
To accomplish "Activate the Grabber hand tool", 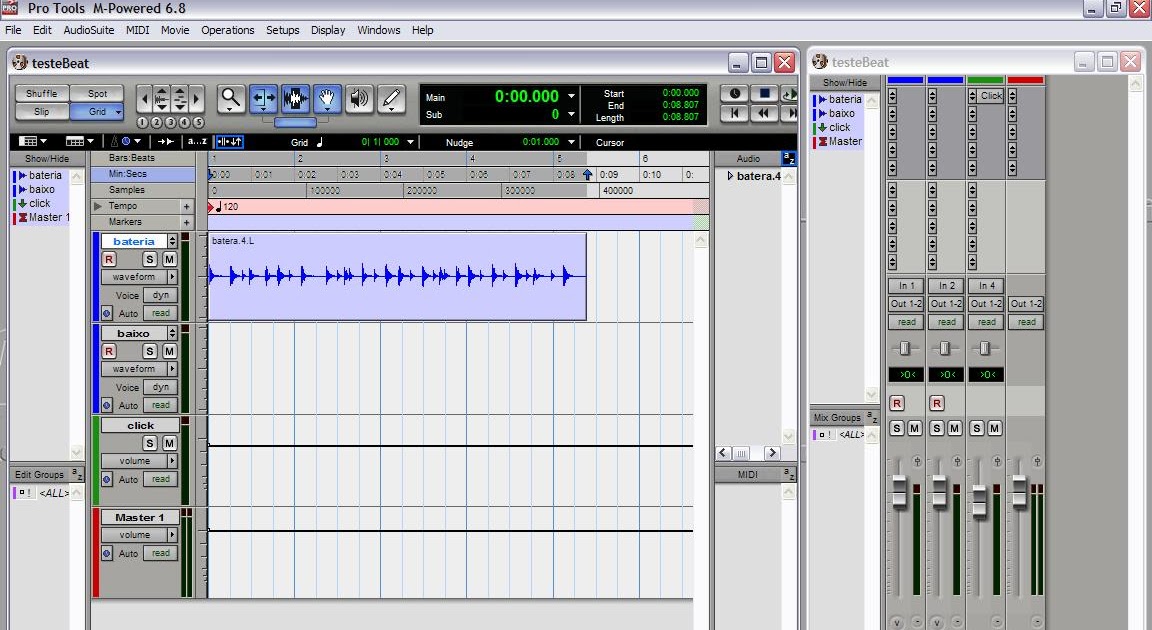I will coord(327,98).
